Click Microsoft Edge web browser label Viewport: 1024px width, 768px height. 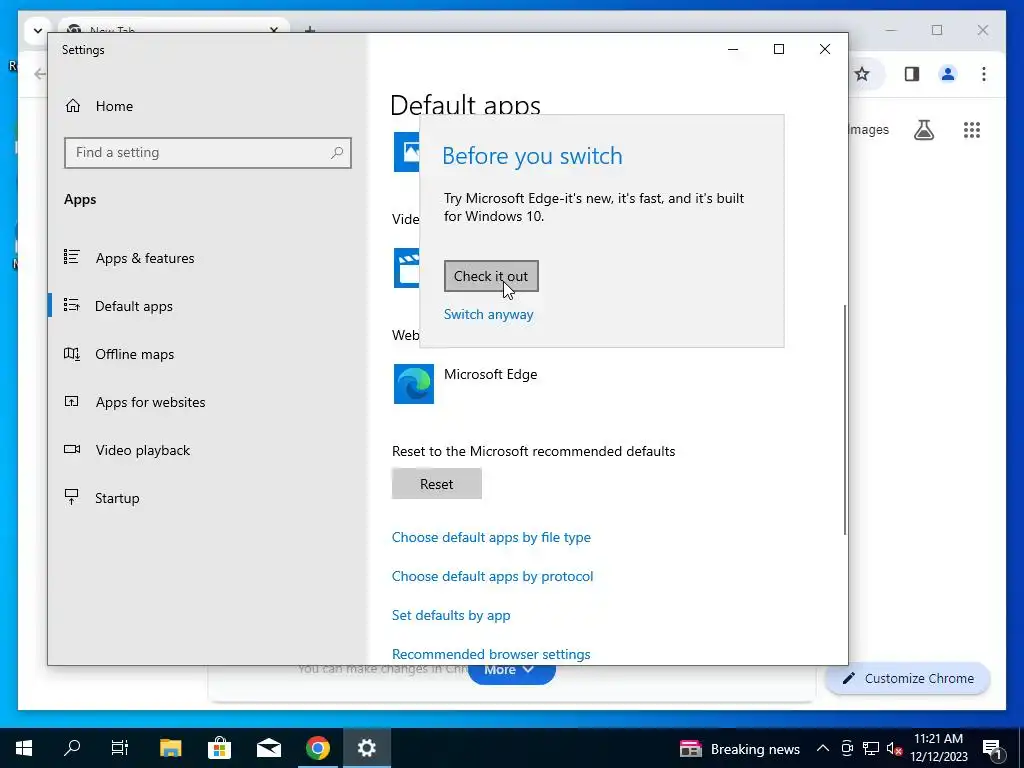[x=490, y=374]
